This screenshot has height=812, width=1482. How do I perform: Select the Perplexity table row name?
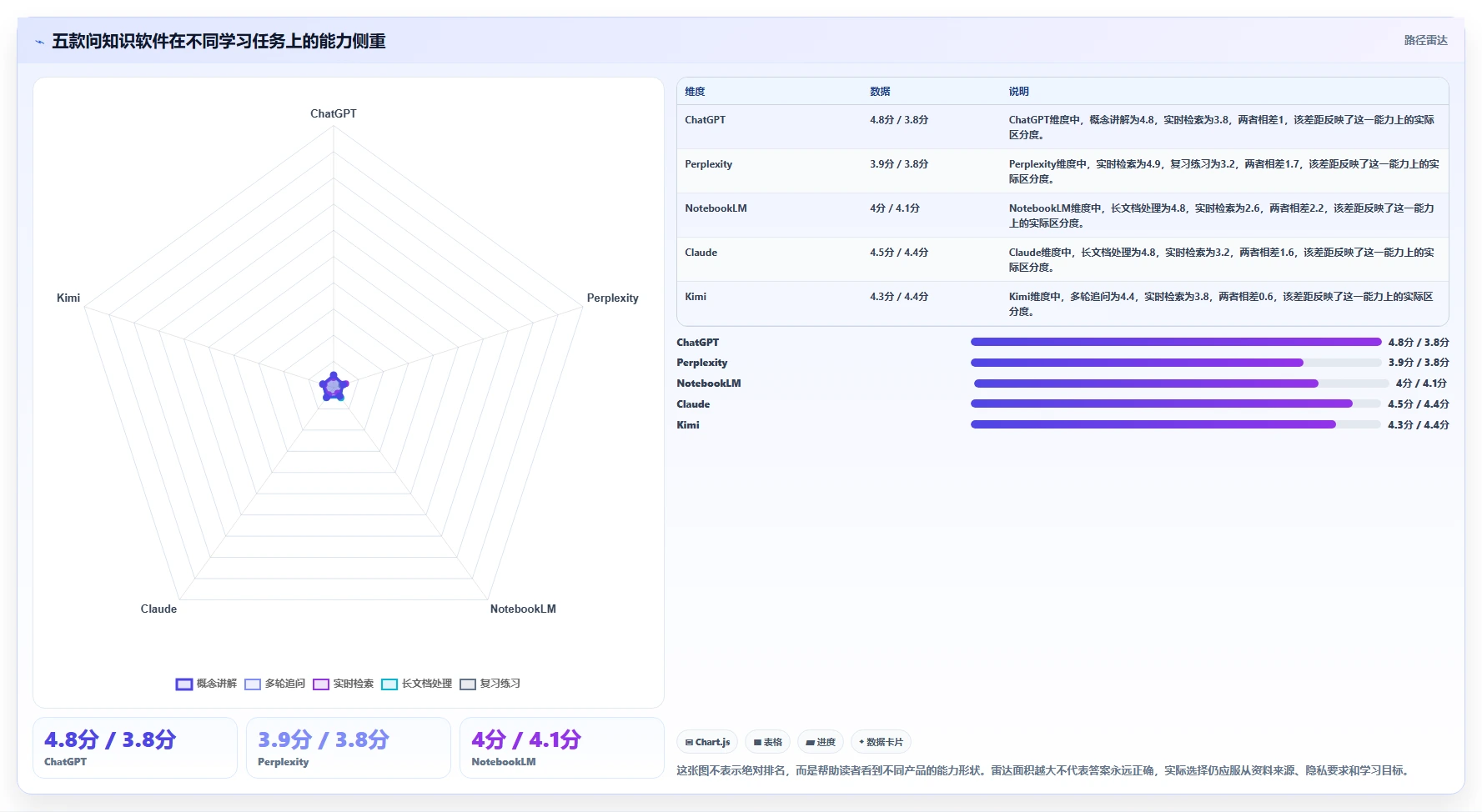click(x=708, y=164)
